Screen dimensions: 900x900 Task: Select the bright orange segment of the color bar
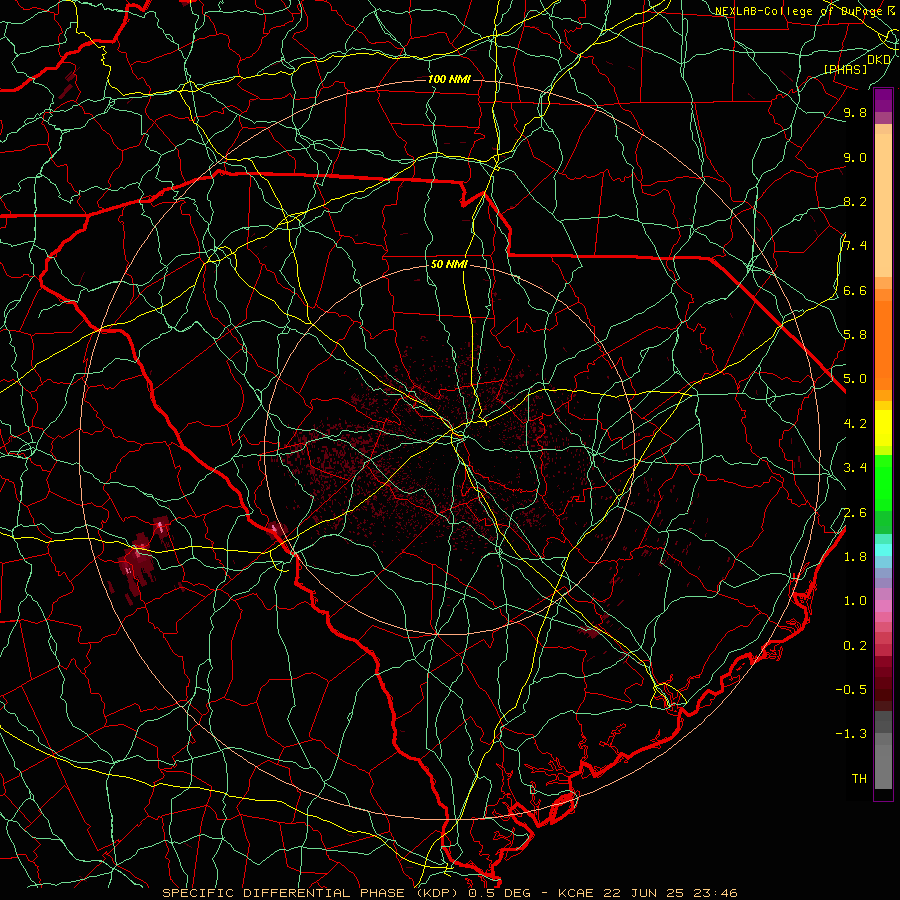[883, 344]
